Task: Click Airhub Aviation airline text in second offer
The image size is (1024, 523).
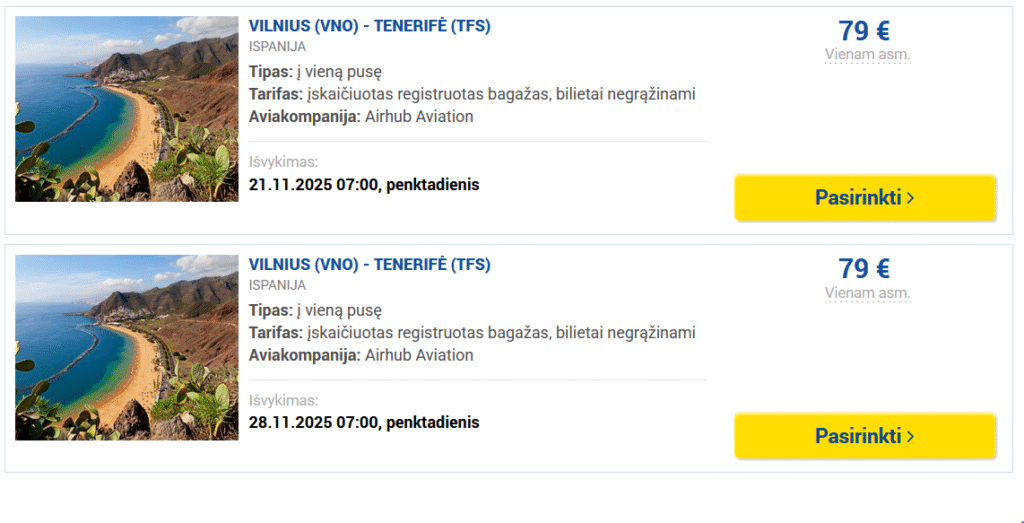Action: pos(419,355)
